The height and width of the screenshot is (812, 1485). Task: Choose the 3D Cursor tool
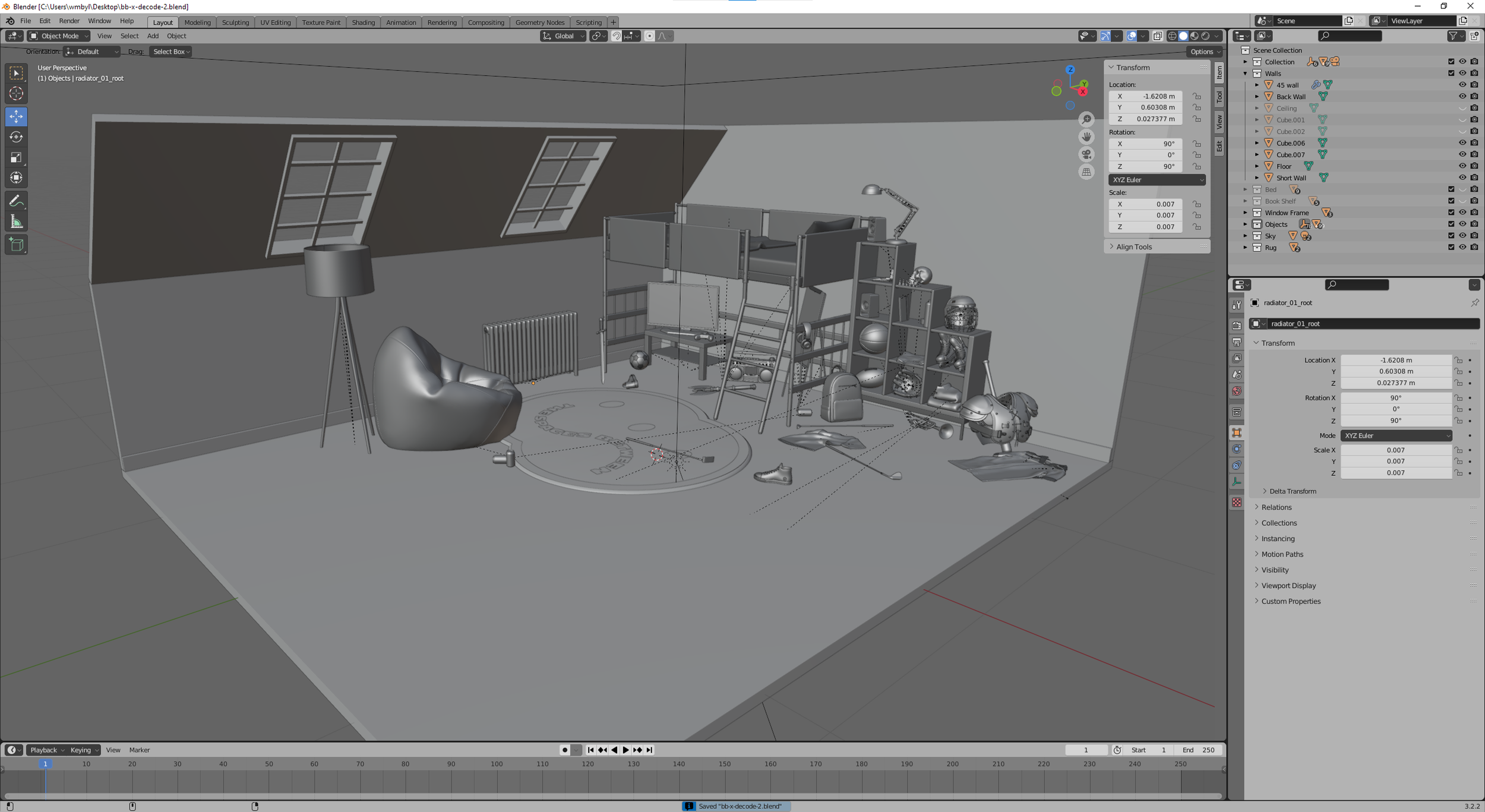pos(16,93)
